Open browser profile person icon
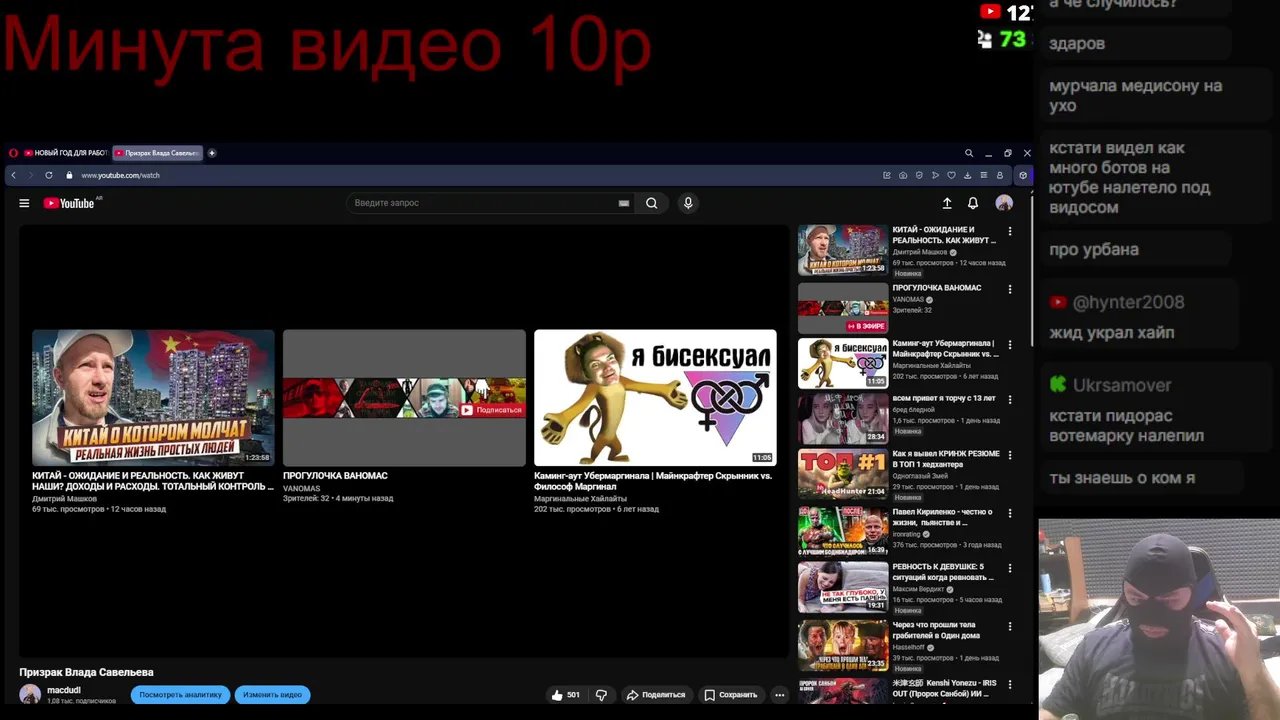Image resolution: width=1280 pixels, height=720 pixels. click(999, 175)
